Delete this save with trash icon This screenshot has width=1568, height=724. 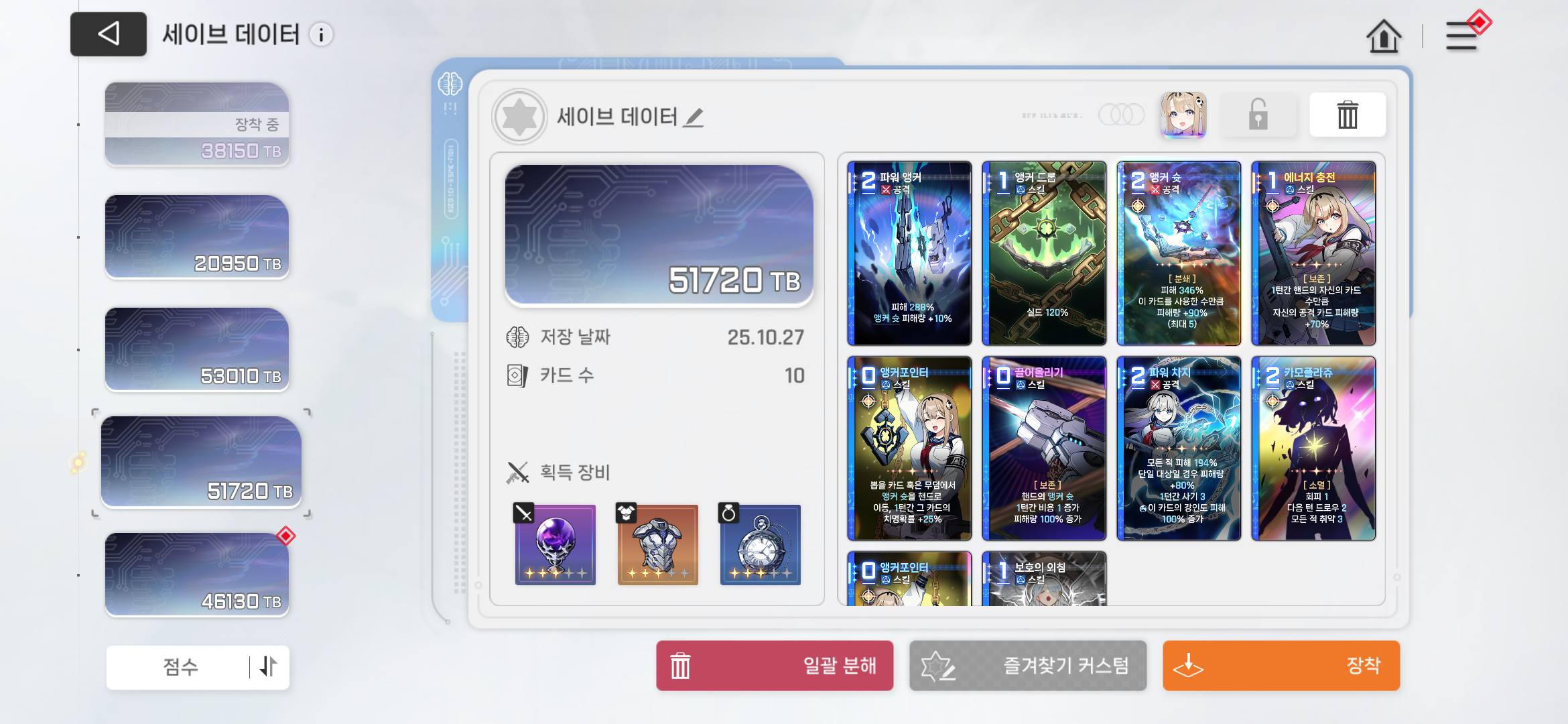pyautogui.click(x=1348, y=115)
